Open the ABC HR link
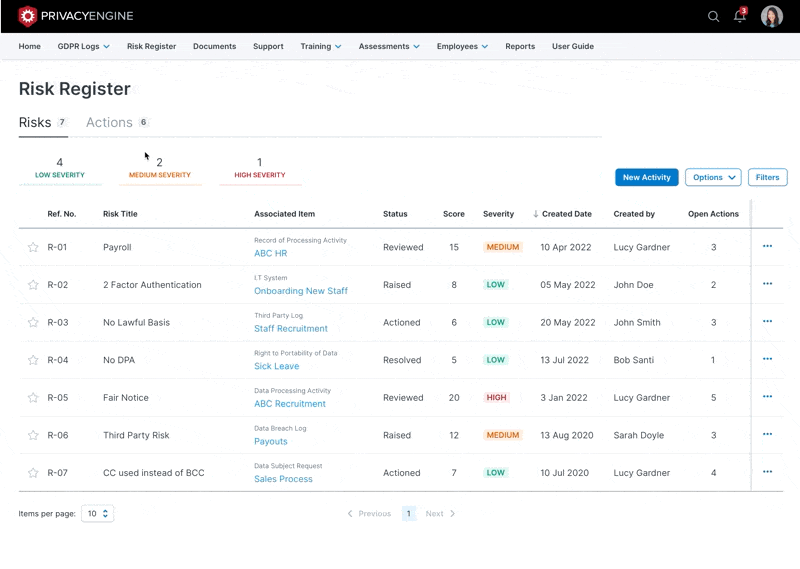 [270, 254]
